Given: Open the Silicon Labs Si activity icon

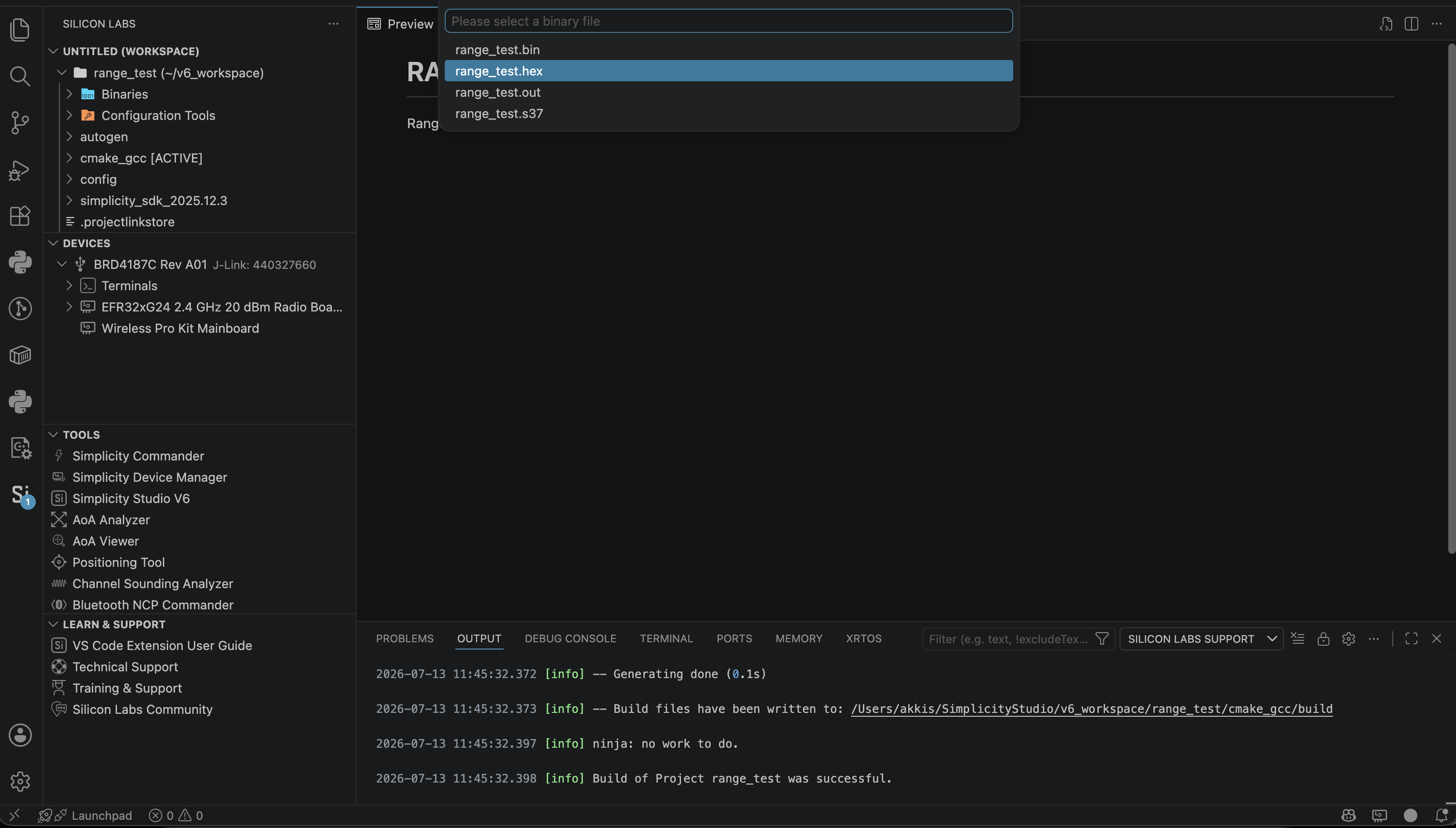Looking at the screenshot, I should click(x=20, y=495).
